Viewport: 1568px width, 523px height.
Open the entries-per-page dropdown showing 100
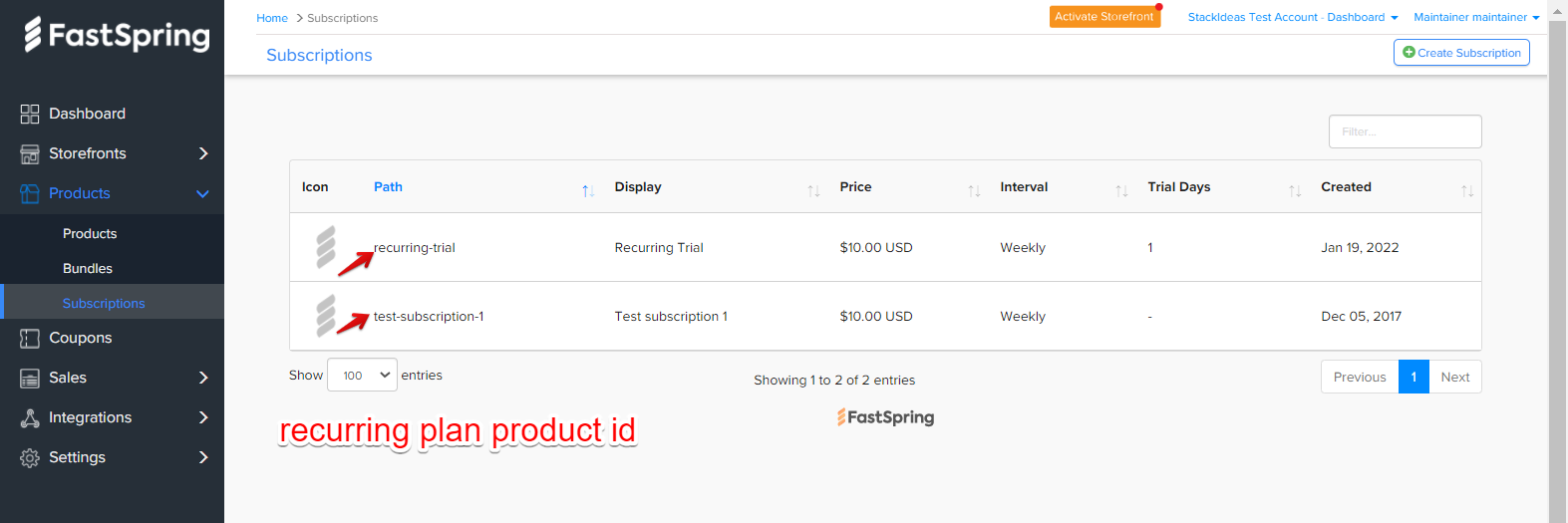pyautogui.click(x=362, y=376)
